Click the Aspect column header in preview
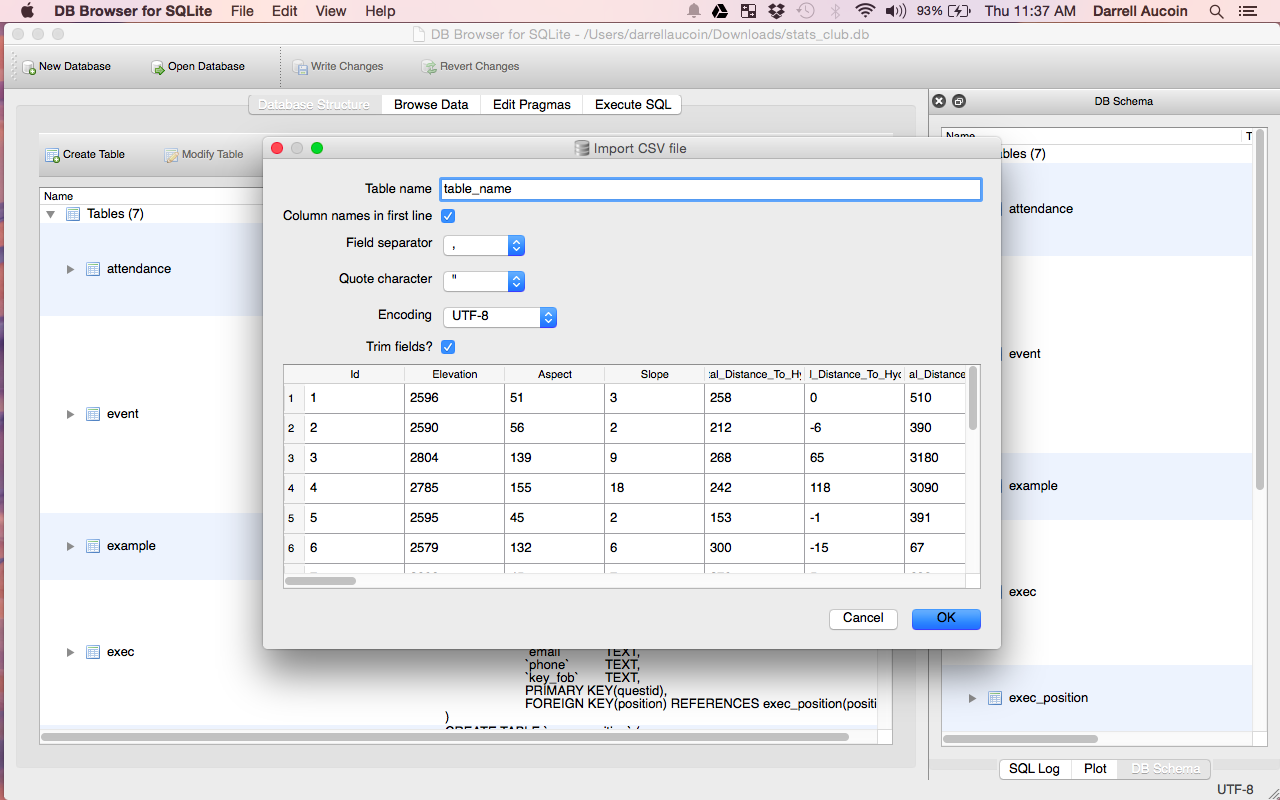The image size is (1280, 800). click(x=555, y=374)
